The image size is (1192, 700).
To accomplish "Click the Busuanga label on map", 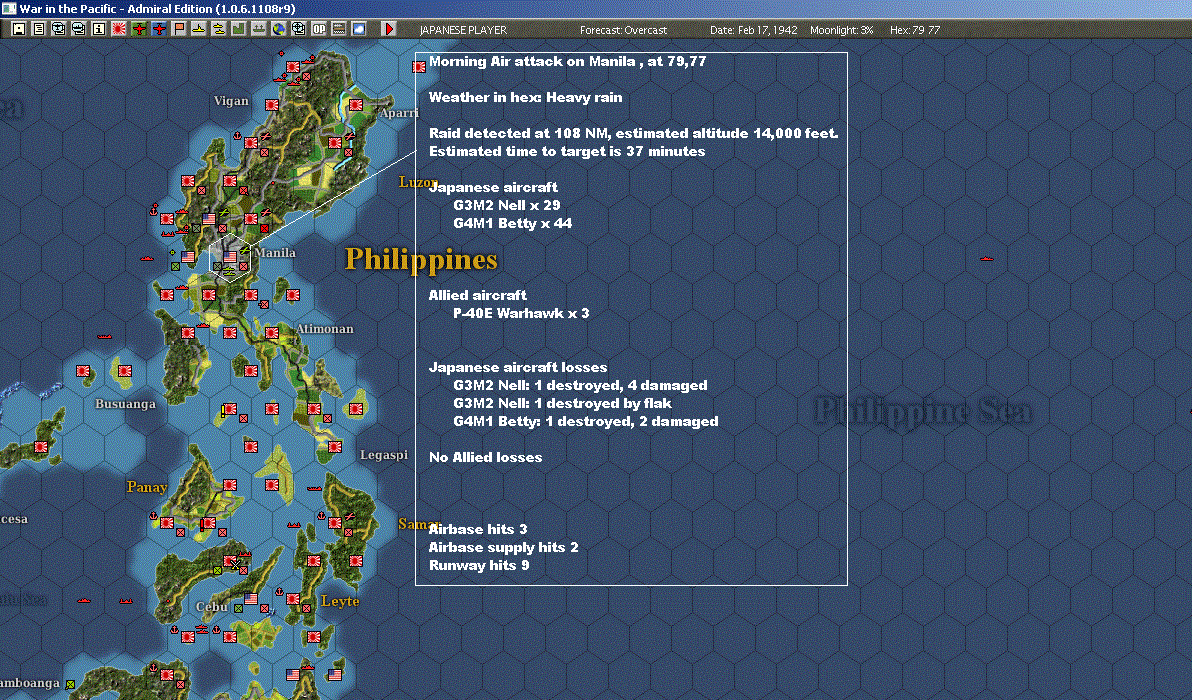I will [125, 404].
